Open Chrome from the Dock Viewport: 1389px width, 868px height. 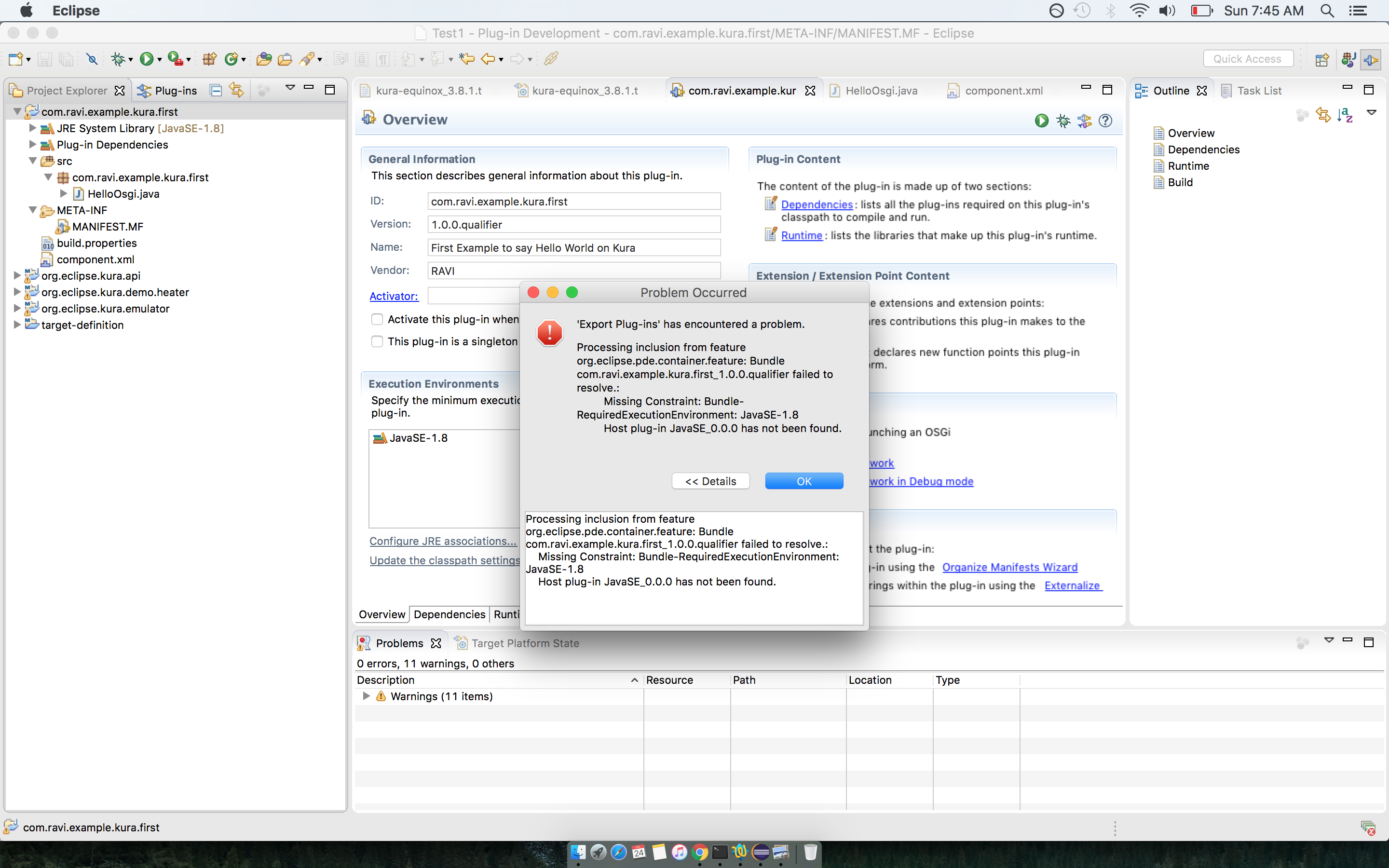[699, 853]
